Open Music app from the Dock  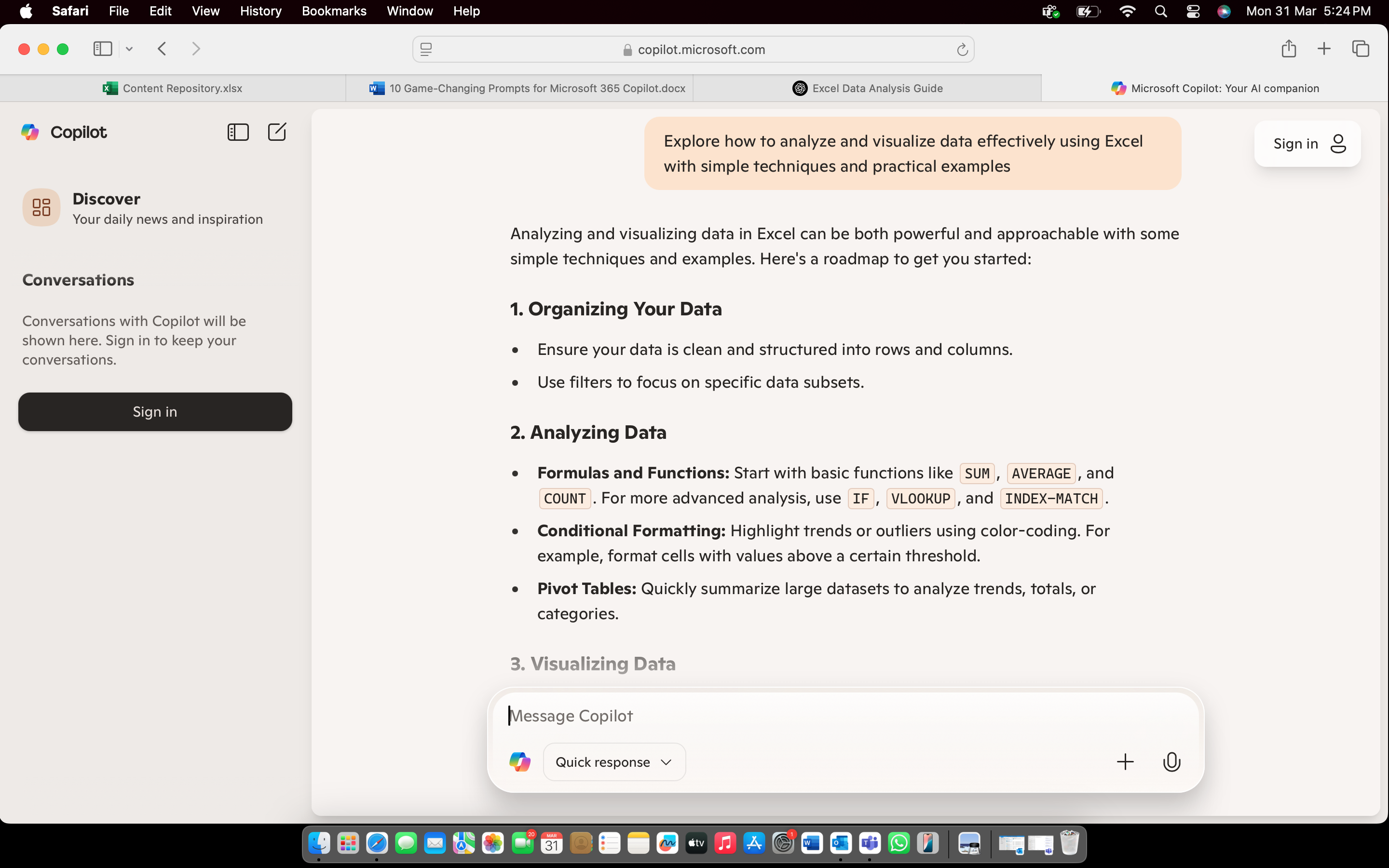(x=725, y=843)
